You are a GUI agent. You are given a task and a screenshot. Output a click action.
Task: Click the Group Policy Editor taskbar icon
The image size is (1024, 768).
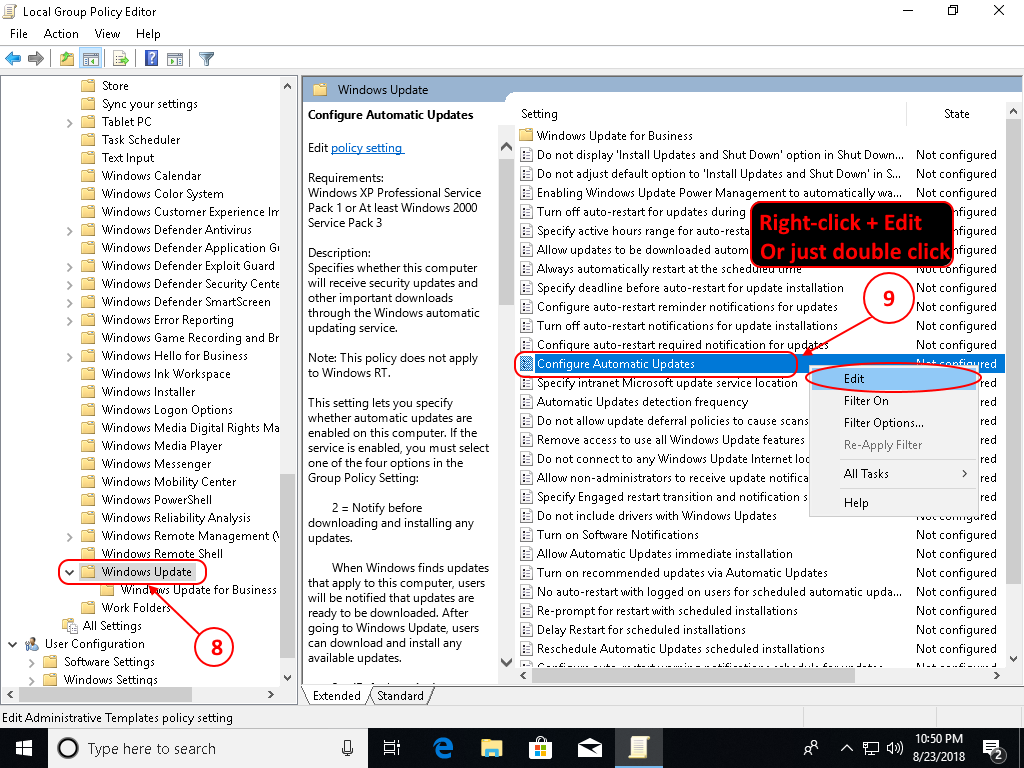(639, 748)
